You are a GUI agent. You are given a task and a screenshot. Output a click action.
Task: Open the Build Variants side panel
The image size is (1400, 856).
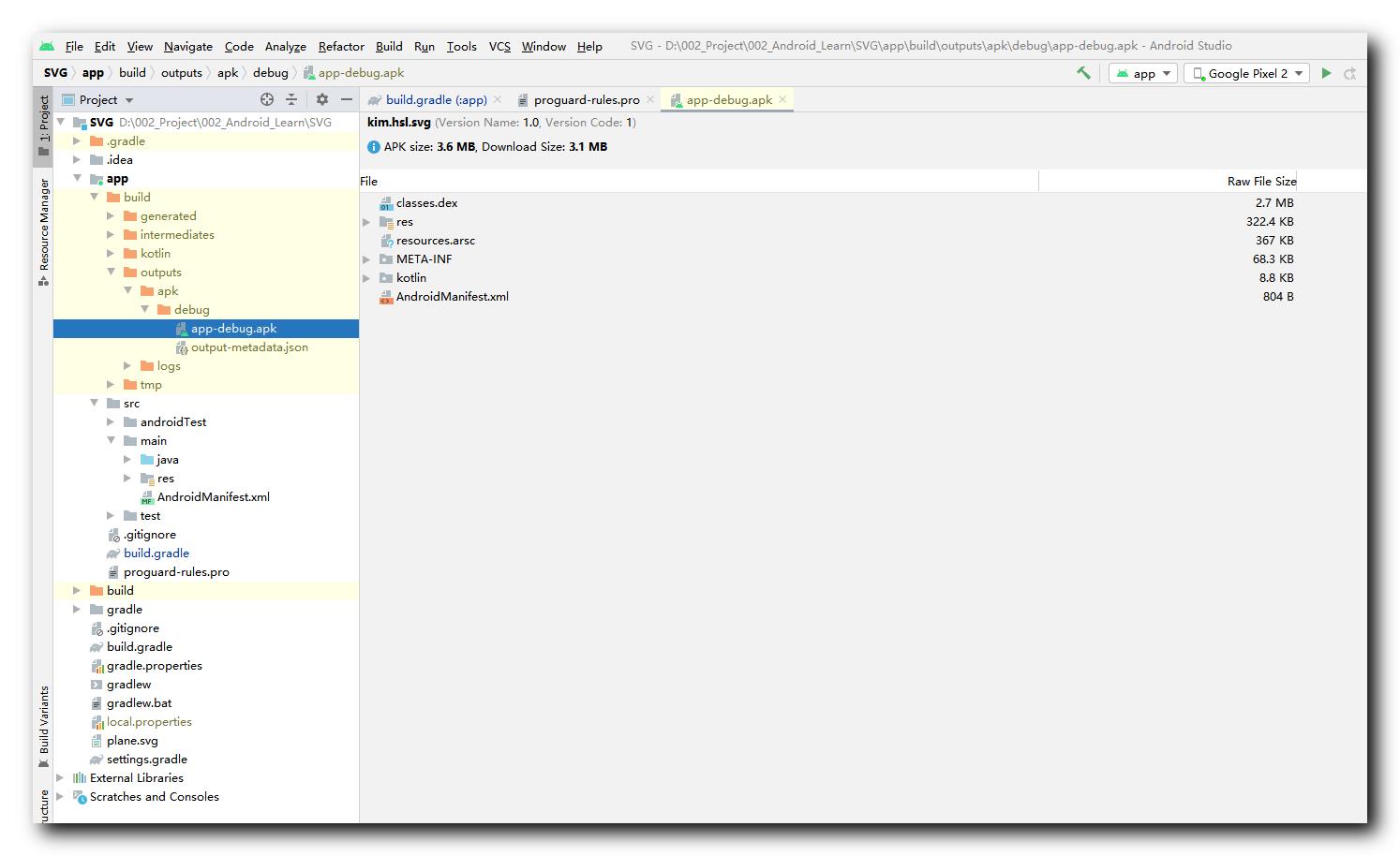(43, 727)
